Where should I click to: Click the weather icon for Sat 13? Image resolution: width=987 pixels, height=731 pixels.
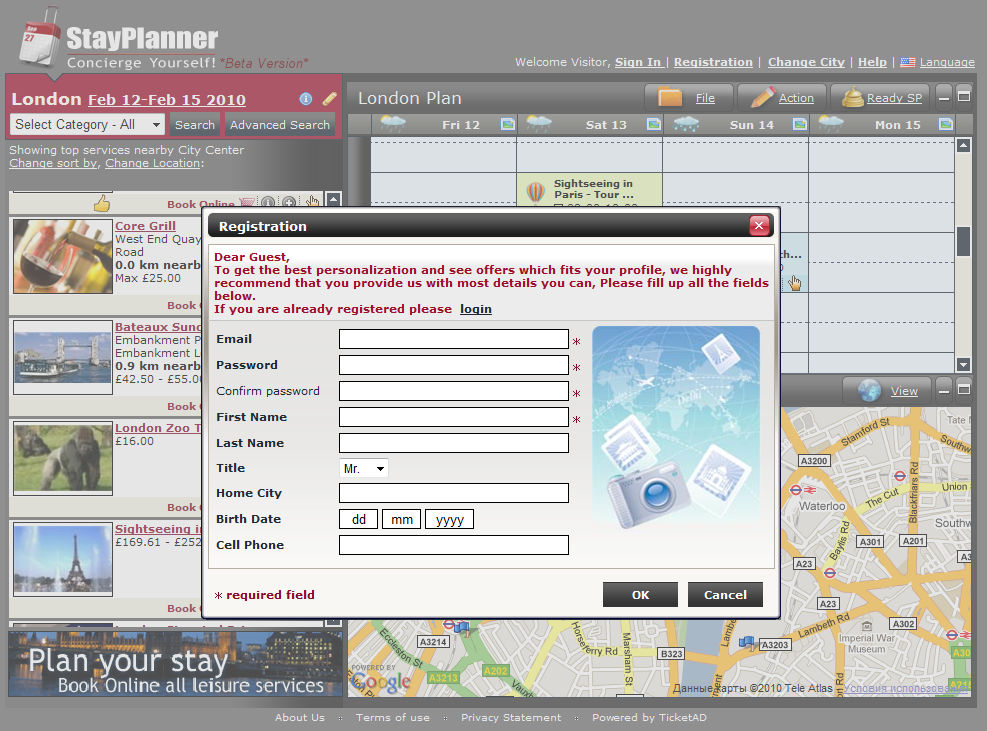[539, 123]
